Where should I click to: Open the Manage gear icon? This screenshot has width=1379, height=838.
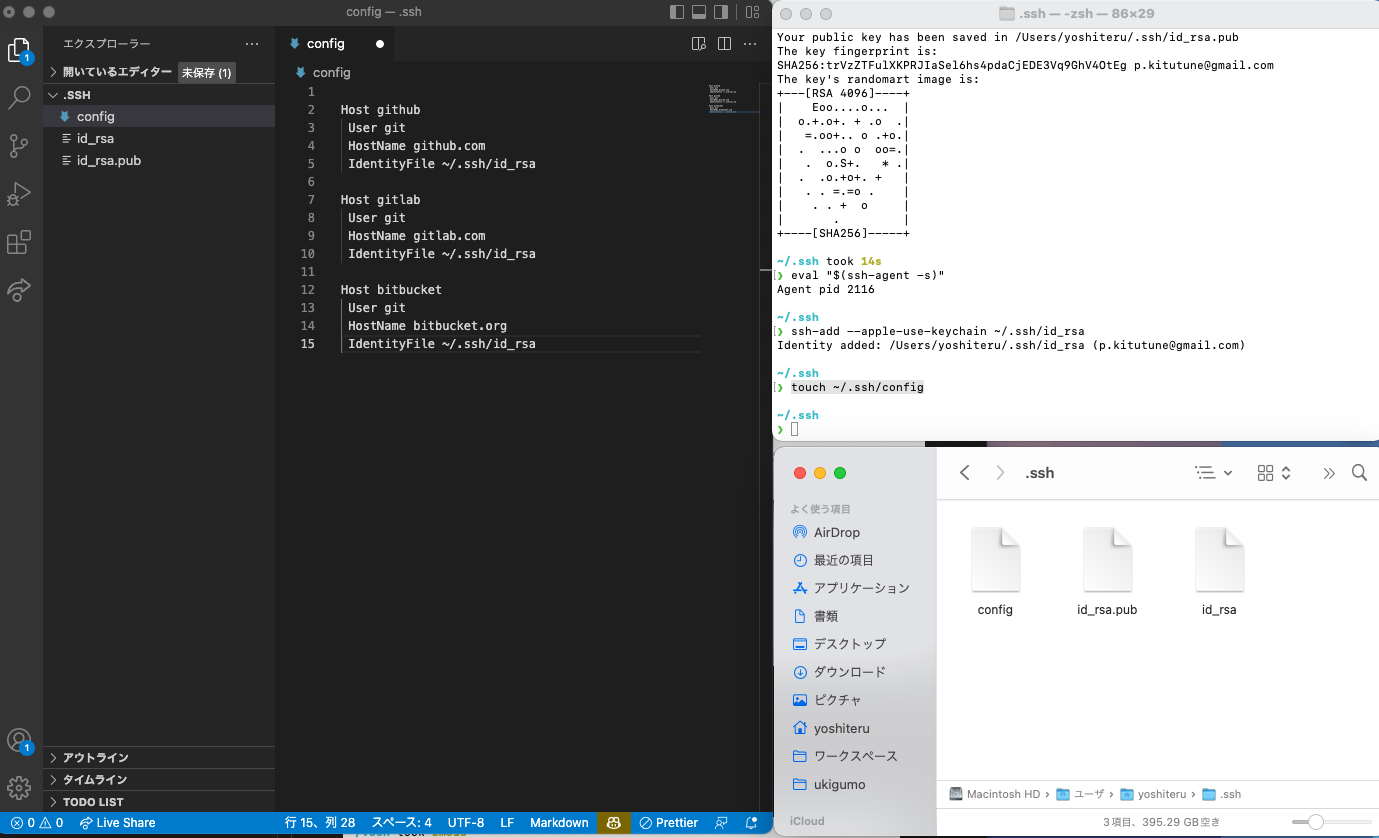tap(20, 788)
